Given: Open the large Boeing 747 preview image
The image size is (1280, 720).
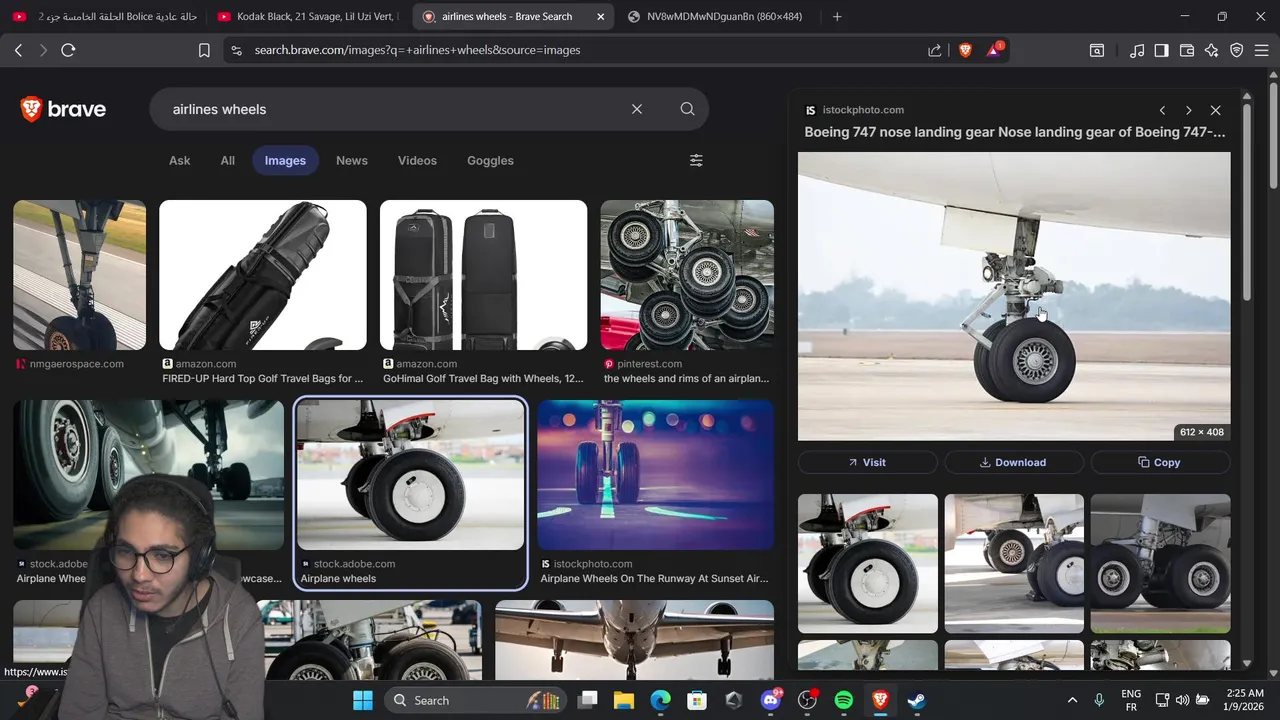Looking at the screenshot, I should (1014, 296).
